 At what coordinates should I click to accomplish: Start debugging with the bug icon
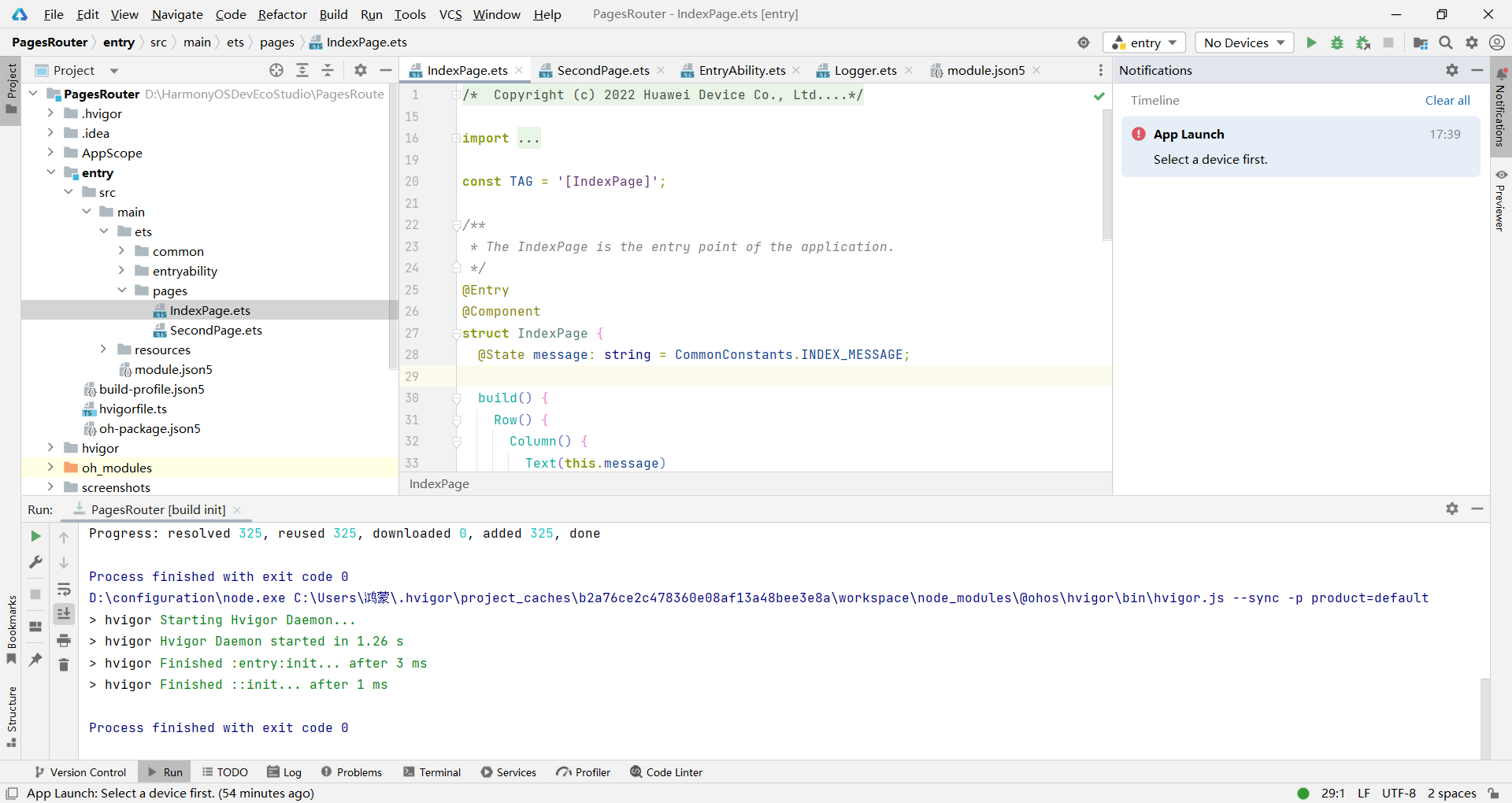(x=1337, y=43)
